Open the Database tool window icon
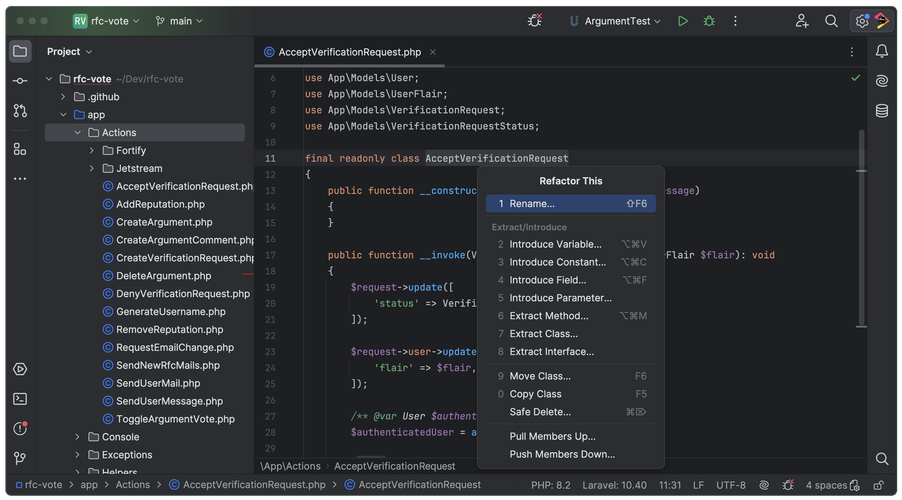The width and height of the screenshot is (902, 500). tap(881, 110)
